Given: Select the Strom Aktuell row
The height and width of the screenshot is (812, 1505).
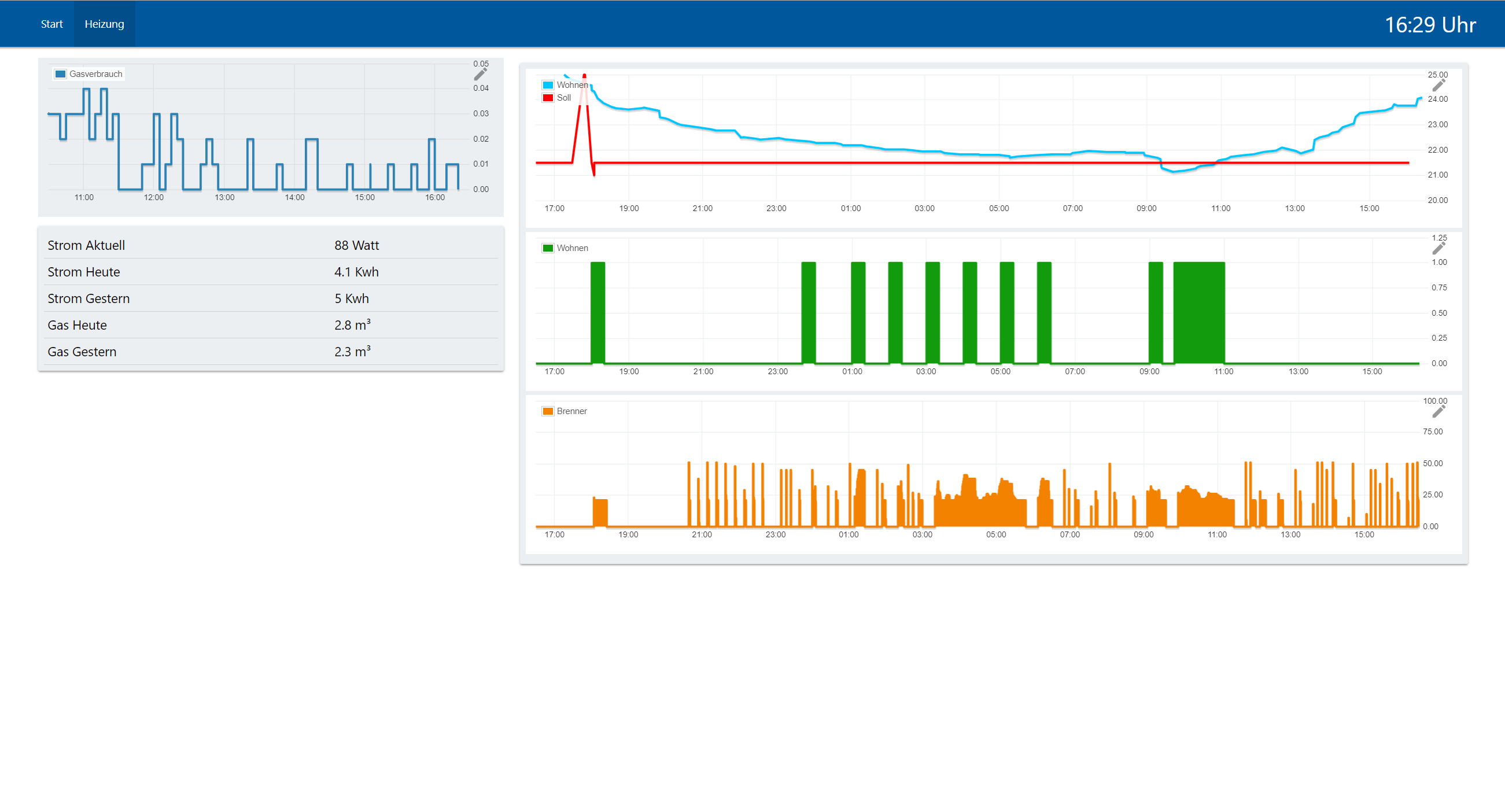Looking at the screenshot, I should pyautogui.click(x=86, y=245).
